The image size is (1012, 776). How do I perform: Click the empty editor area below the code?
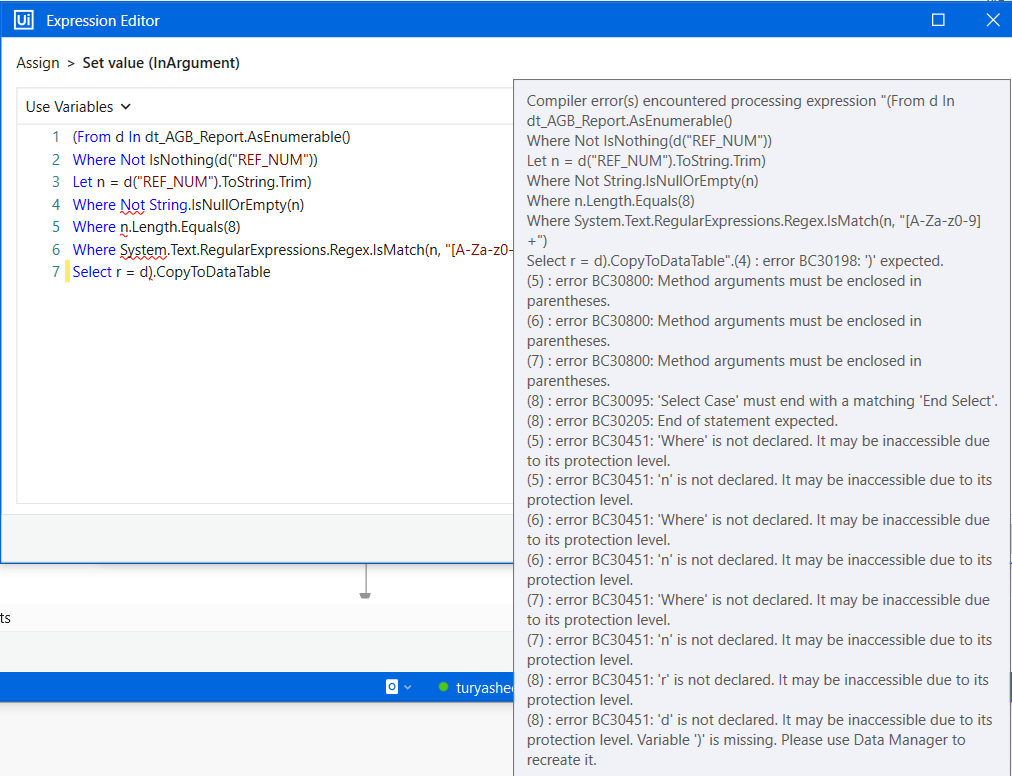pyautogui.click(x=265, y=394)
